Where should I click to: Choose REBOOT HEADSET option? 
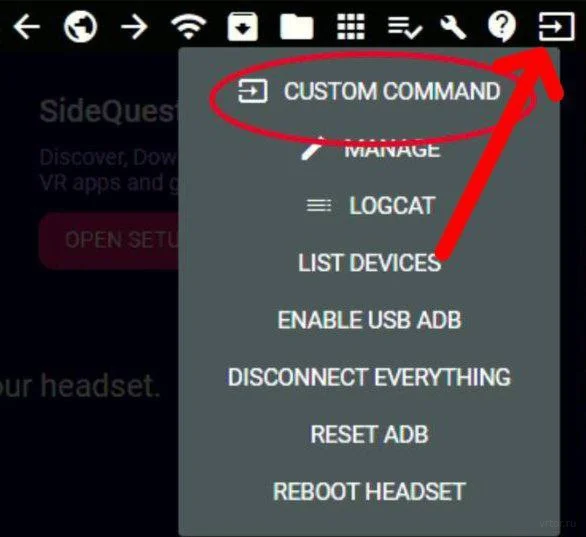369,491
